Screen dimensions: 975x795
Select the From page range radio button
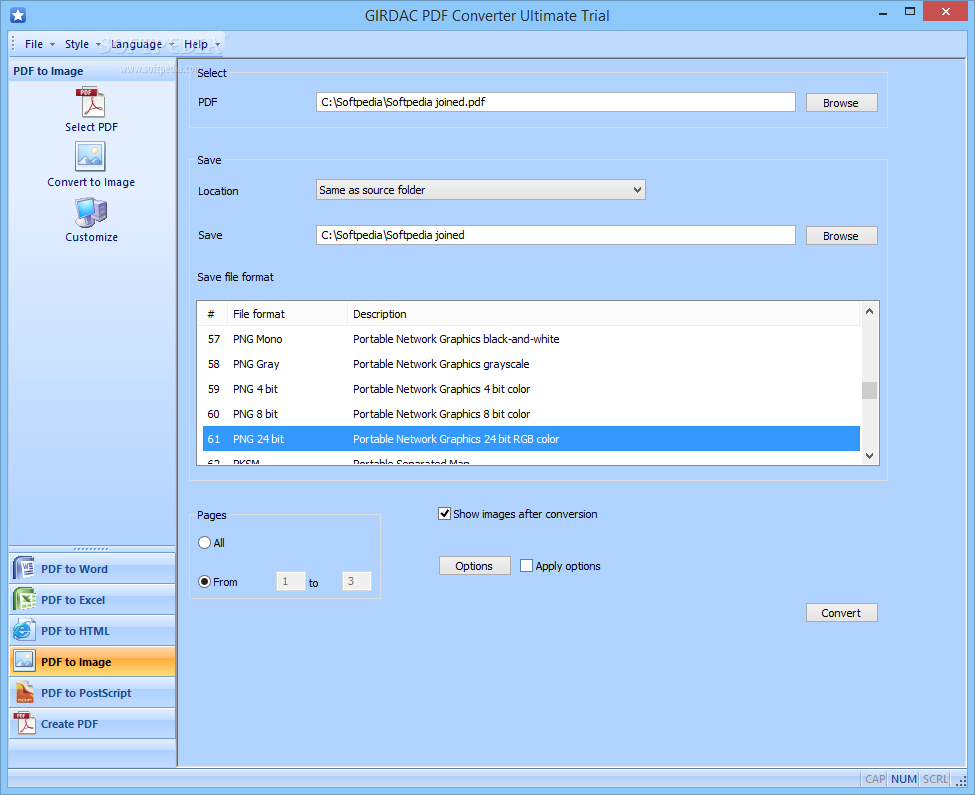[204, 582]
